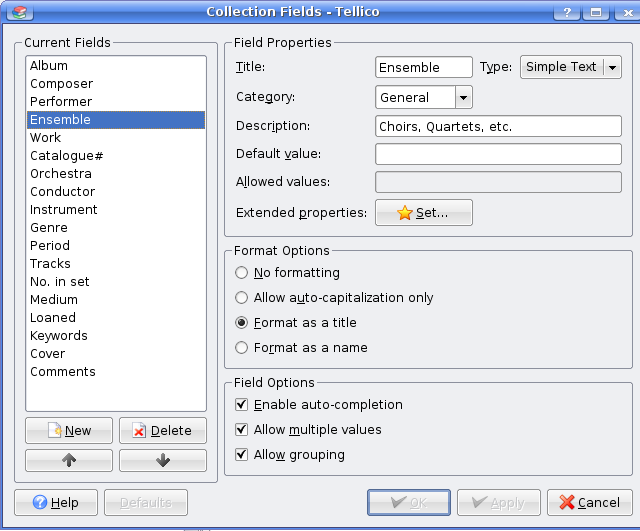640x531 pixels.
Task: Click the Tellico window menu icon
Action: tap(18, 12)
